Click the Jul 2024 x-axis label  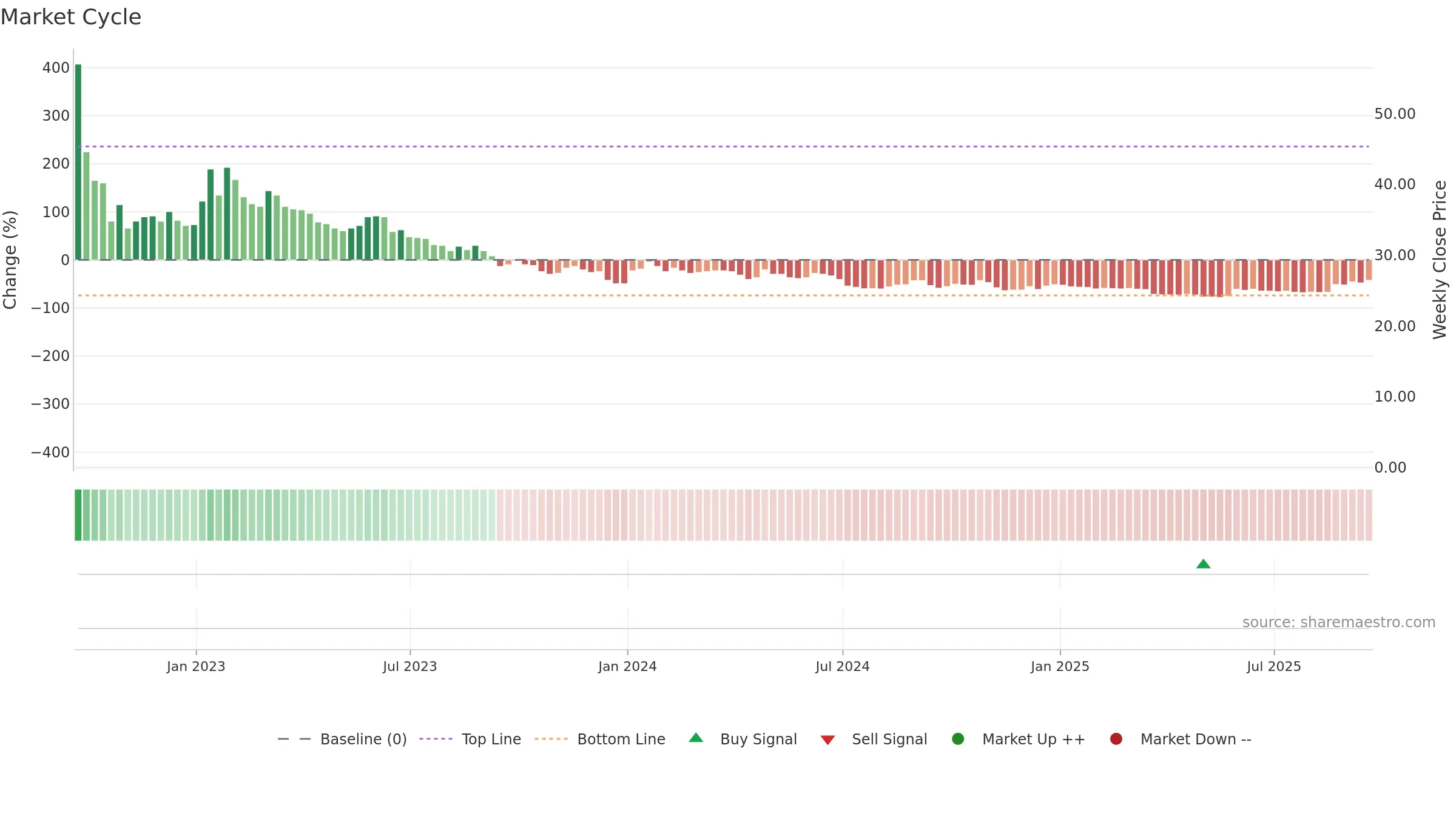(x=842, y=666)
